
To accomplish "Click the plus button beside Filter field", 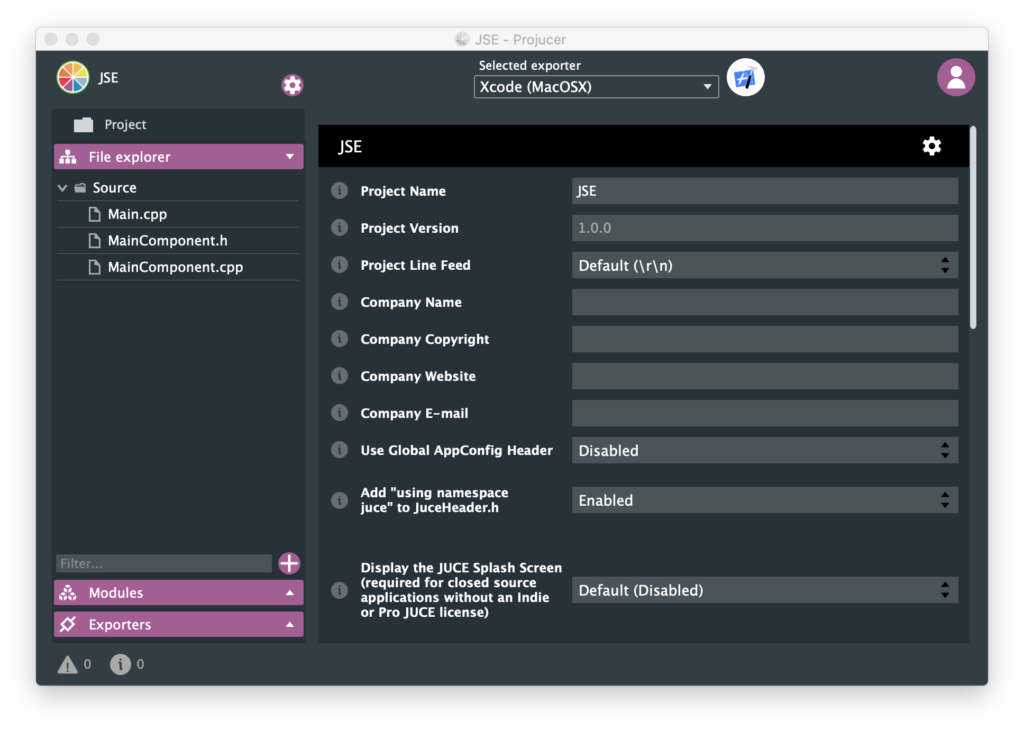I will click(289, 563).
